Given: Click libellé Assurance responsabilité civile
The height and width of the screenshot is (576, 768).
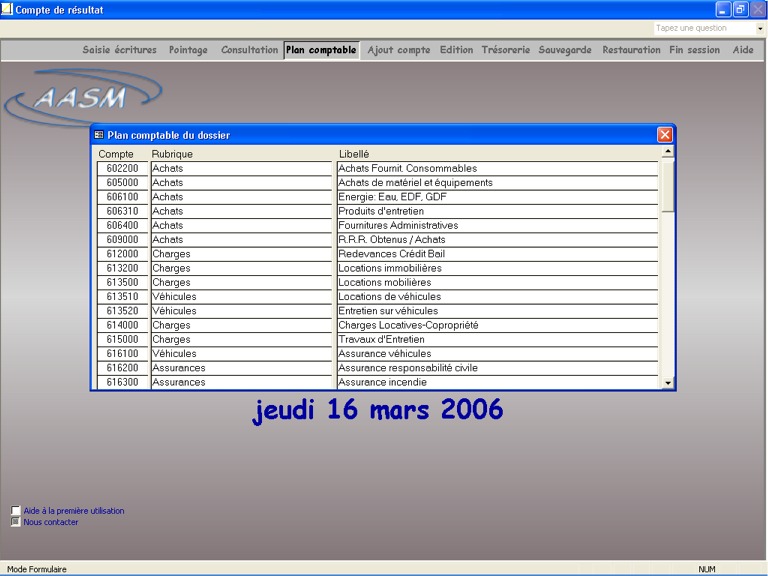Looking at the screenshot, I should [498, 367].
